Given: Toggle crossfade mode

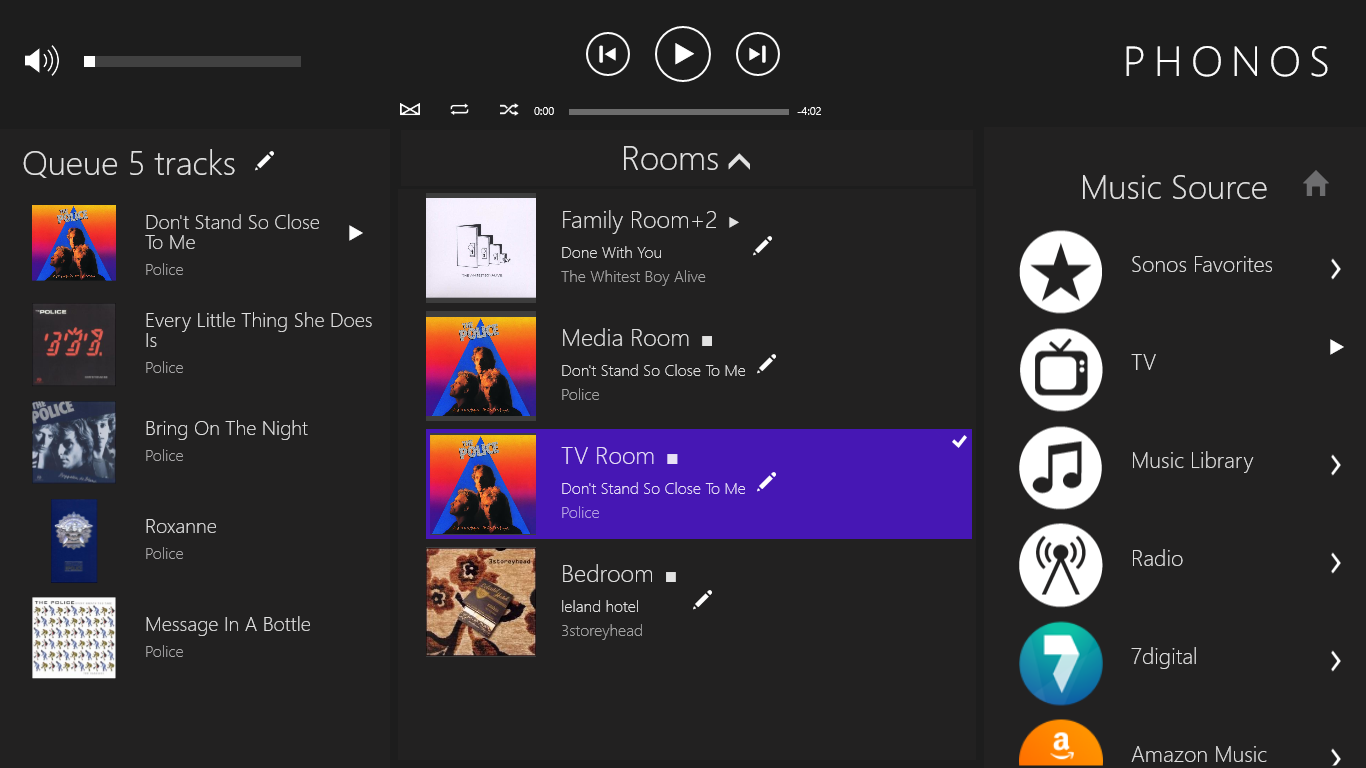Looking at the screenshot, I should [410, 110].
